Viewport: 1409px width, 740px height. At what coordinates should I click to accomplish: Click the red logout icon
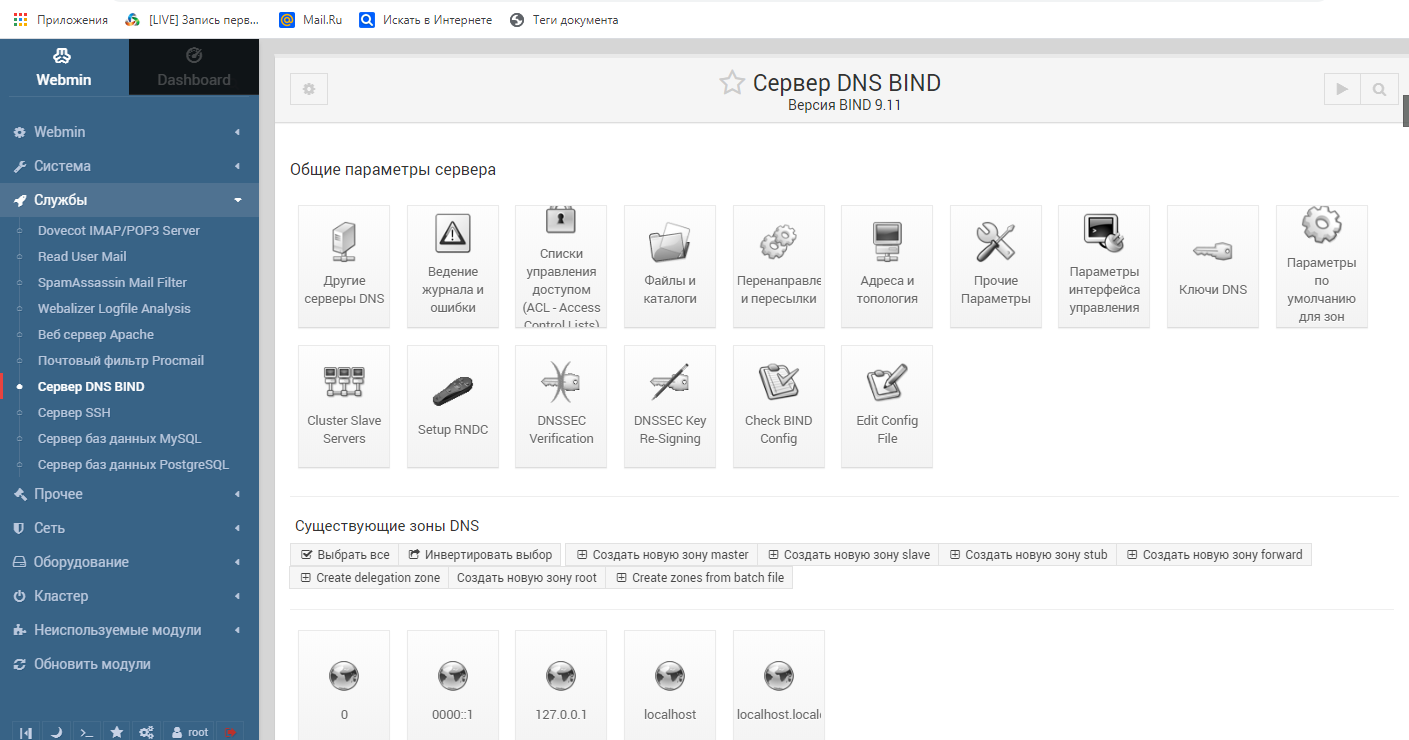231,732
